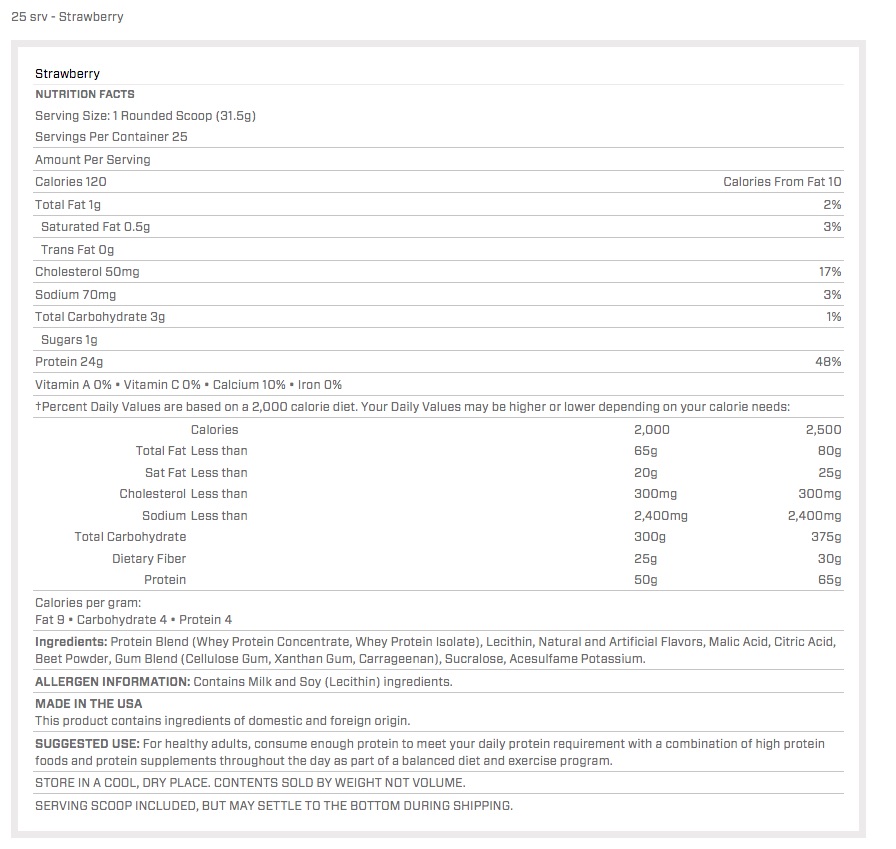Select the NUTRITION FACTS header text
Screen dimensions: 896x849
(x=84, y=94)
